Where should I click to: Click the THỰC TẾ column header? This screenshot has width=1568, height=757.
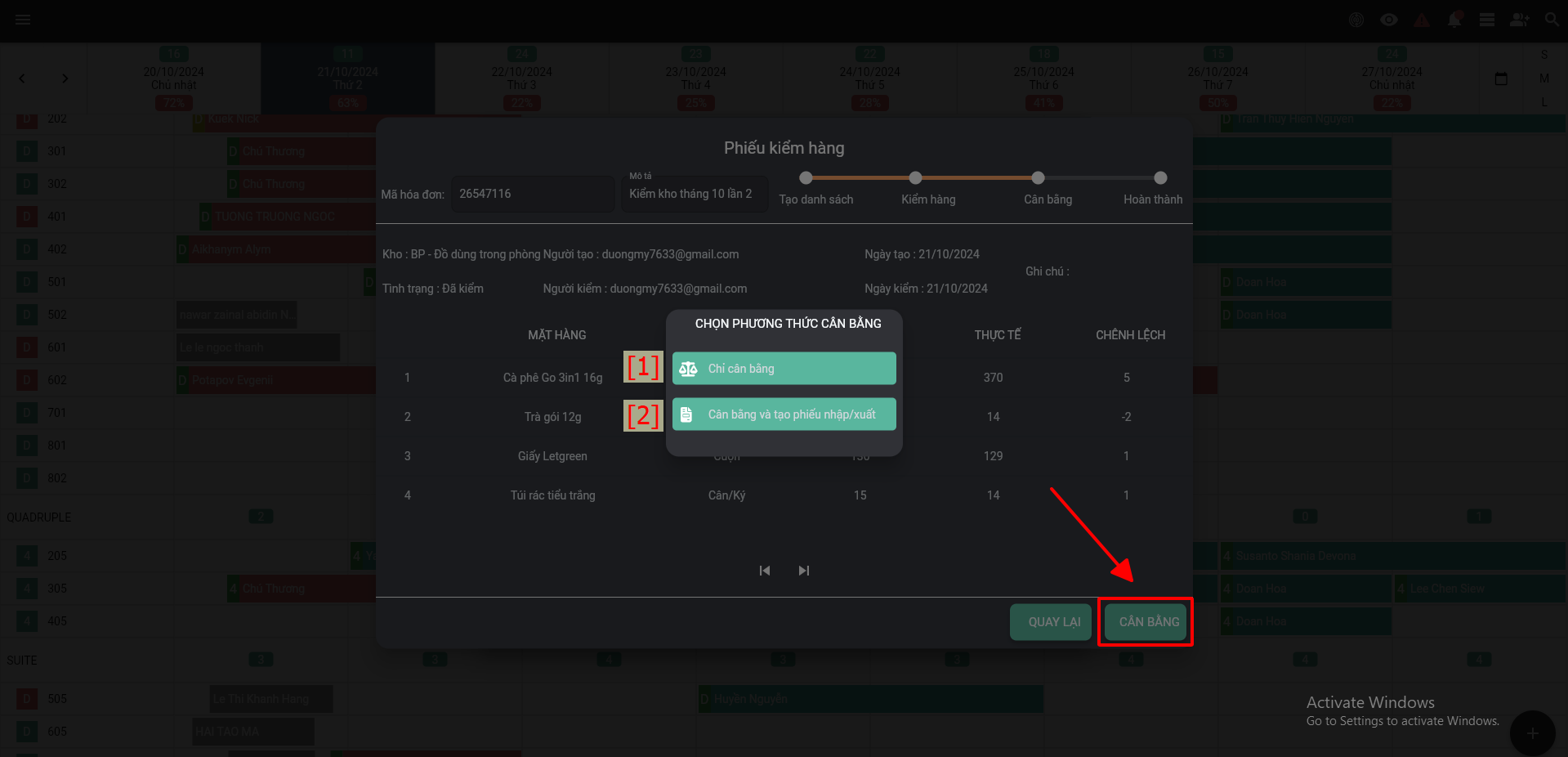pos(998,335)
